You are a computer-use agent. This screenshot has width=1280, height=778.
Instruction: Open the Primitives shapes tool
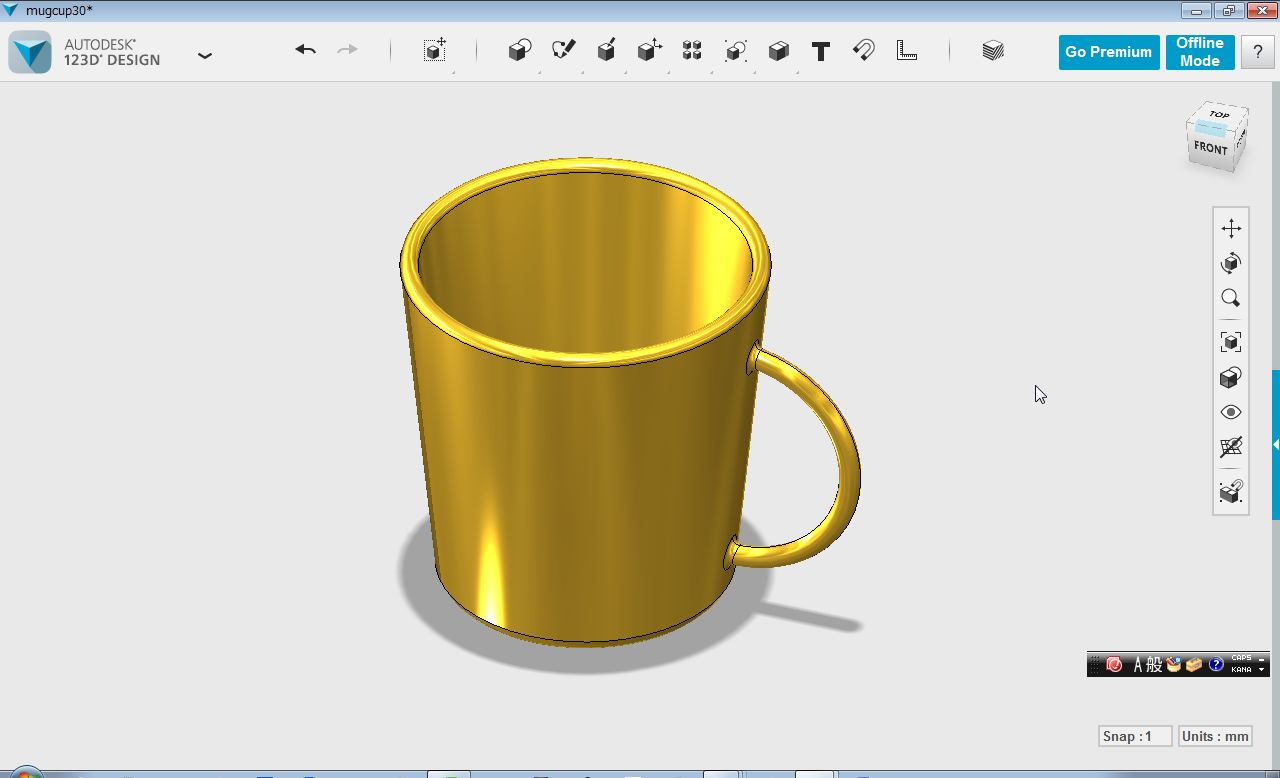pos(519,51)
